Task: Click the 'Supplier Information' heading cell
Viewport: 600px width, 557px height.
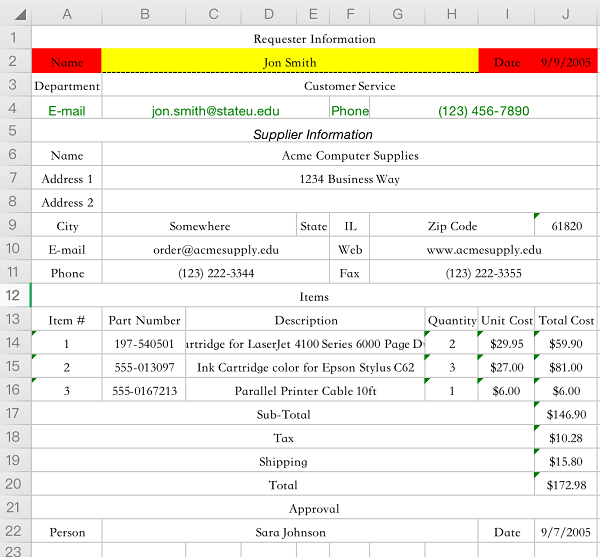Action: 314,132
